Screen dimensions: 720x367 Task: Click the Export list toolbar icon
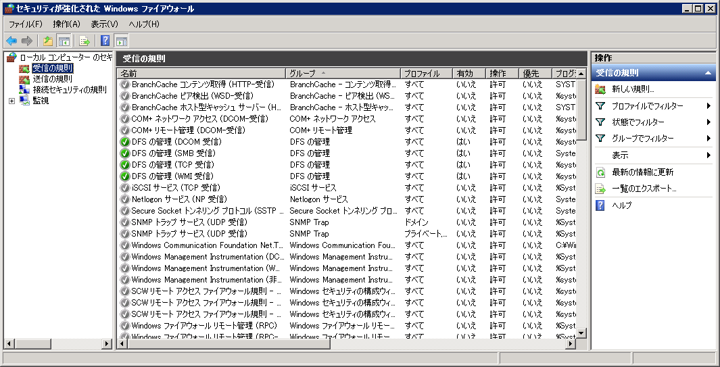point(84,41)
